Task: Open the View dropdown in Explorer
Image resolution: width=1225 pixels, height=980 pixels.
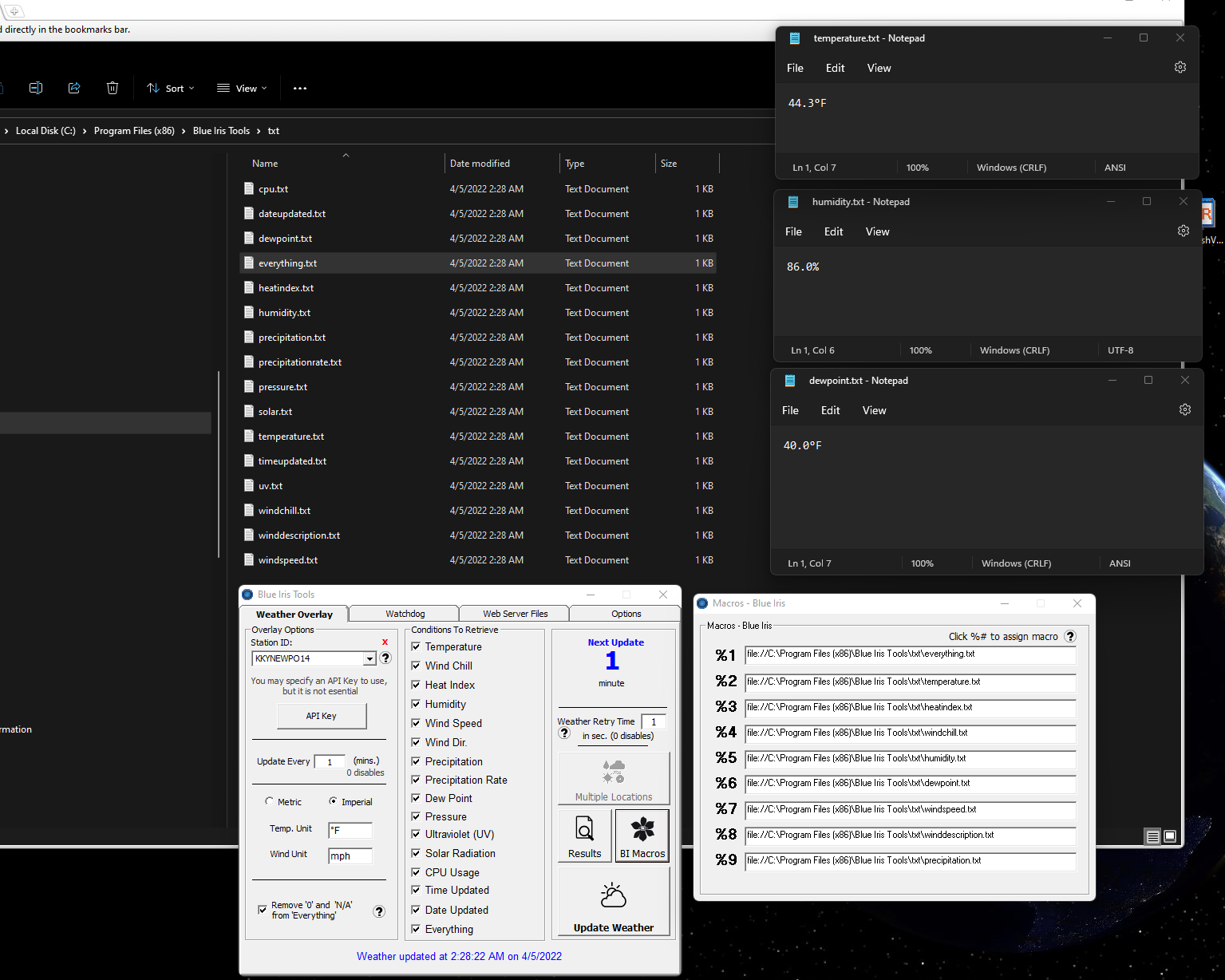Action: (x=242, y=88)
